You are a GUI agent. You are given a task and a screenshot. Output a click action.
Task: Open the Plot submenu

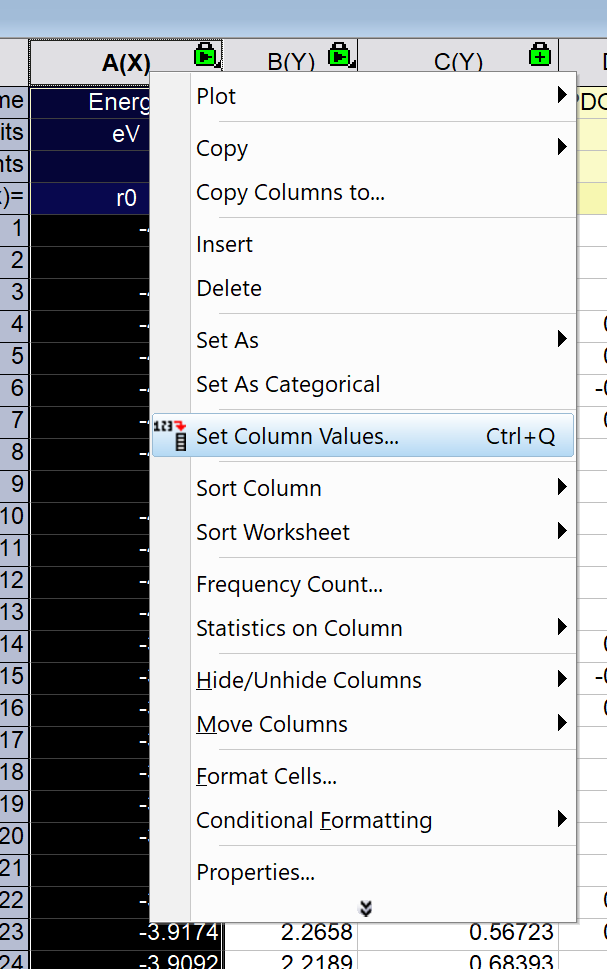point(216,96)
